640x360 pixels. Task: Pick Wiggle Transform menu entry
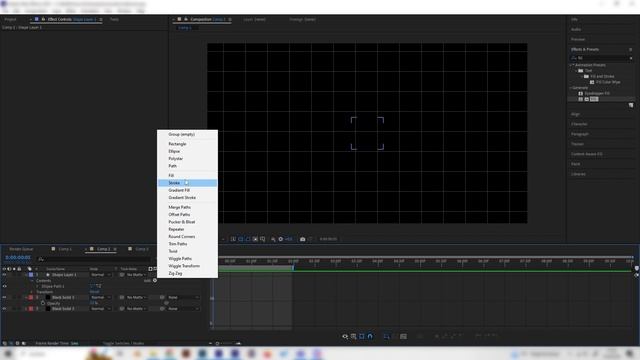[x=187, y=266]
